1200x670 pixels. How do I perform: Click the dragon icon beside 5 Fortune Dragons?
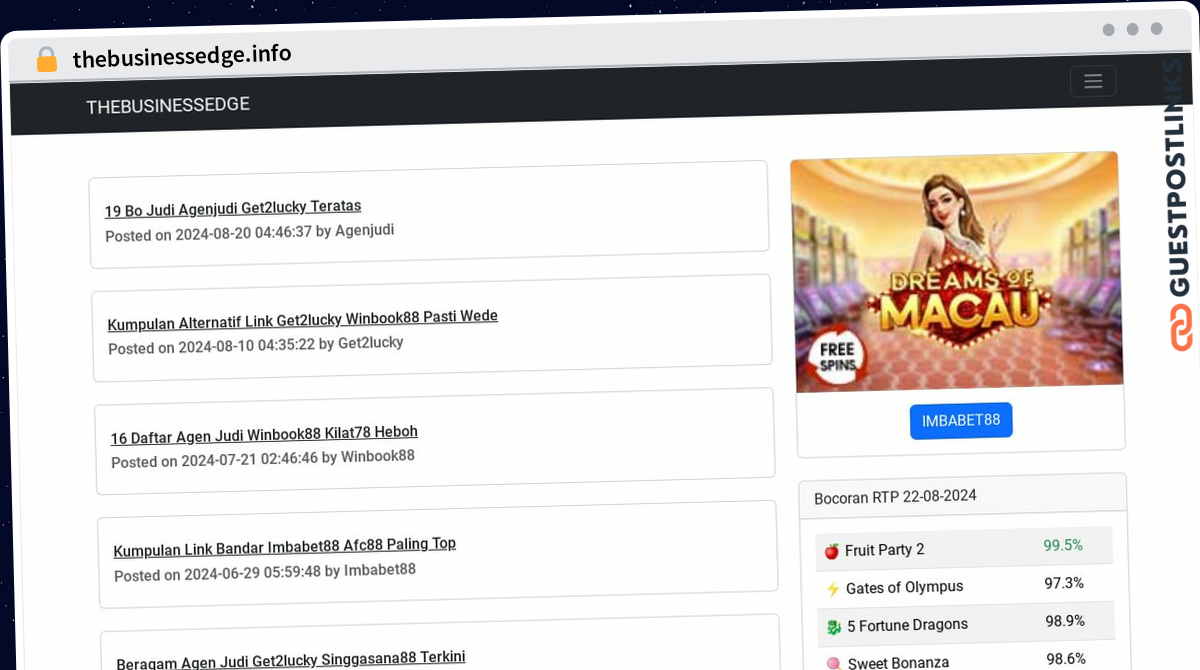[833, 626]
